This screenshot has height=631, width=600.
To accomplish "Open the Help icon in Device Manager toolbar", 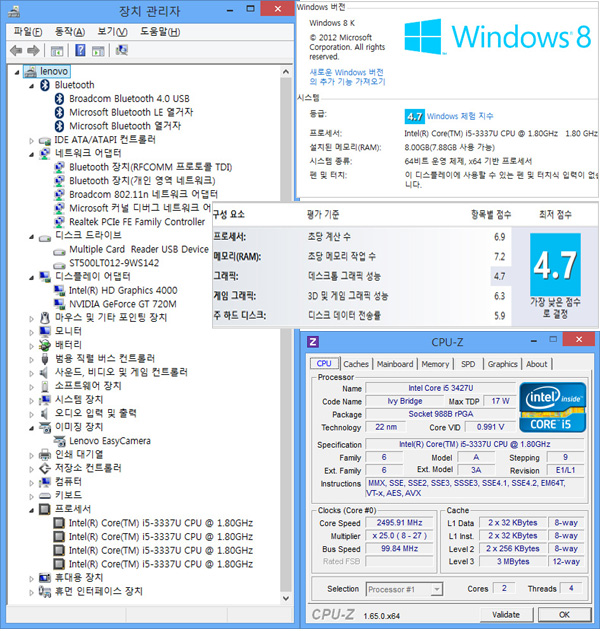I will [x=80, y=50].
